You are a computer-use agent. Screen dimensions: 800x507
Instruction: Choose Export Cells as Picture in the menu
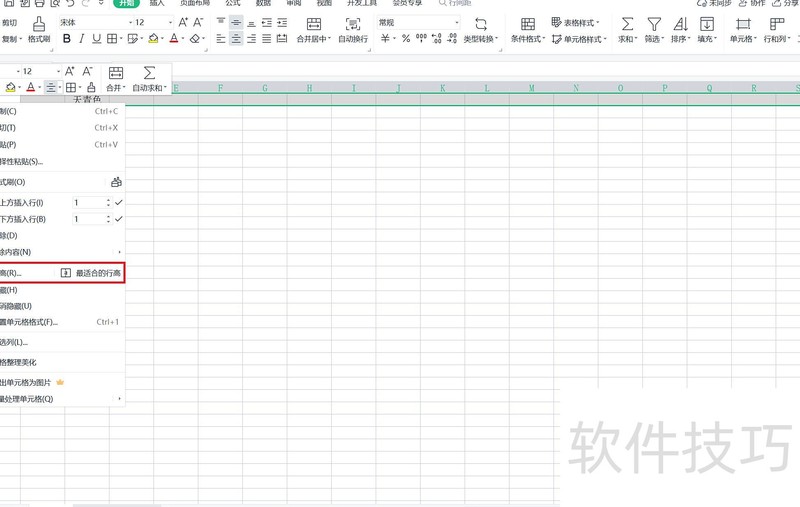point(60,382)
